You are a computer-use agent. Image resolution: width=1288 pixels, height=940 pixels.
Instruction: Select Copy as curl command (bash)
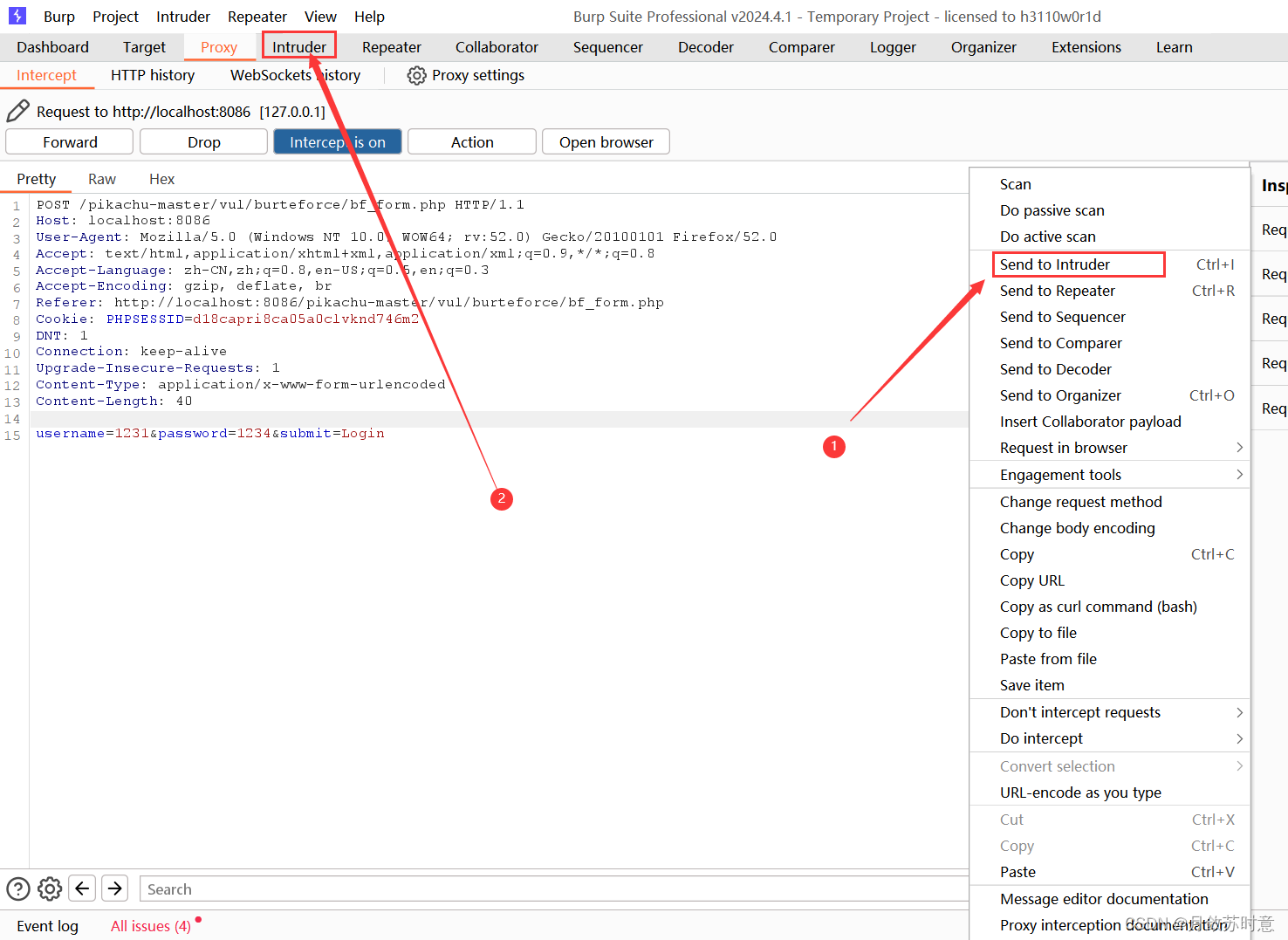point(1110,607)
